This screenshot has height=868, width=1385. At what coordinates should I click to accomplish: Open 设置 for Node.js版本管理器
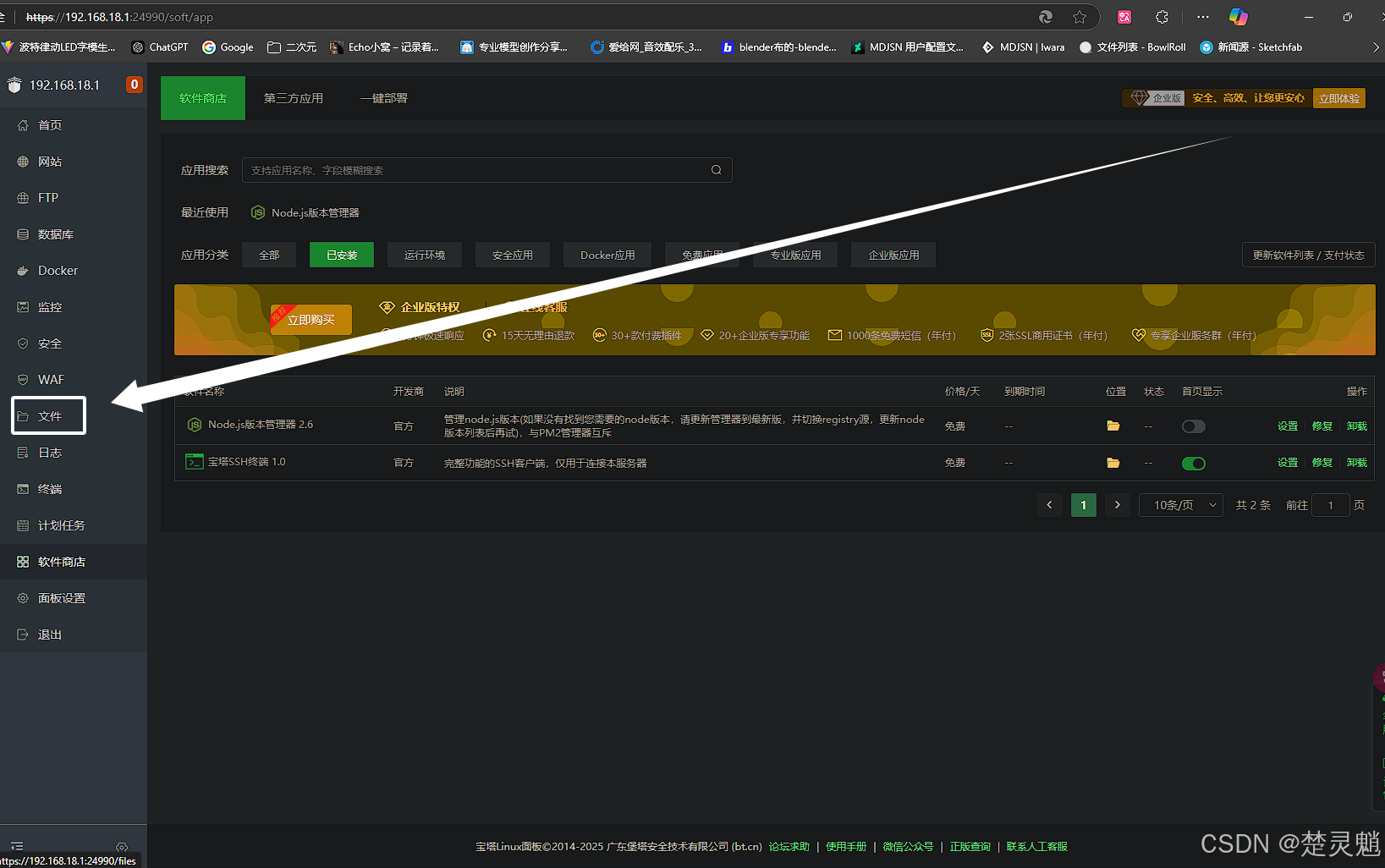click(1288, 426)
